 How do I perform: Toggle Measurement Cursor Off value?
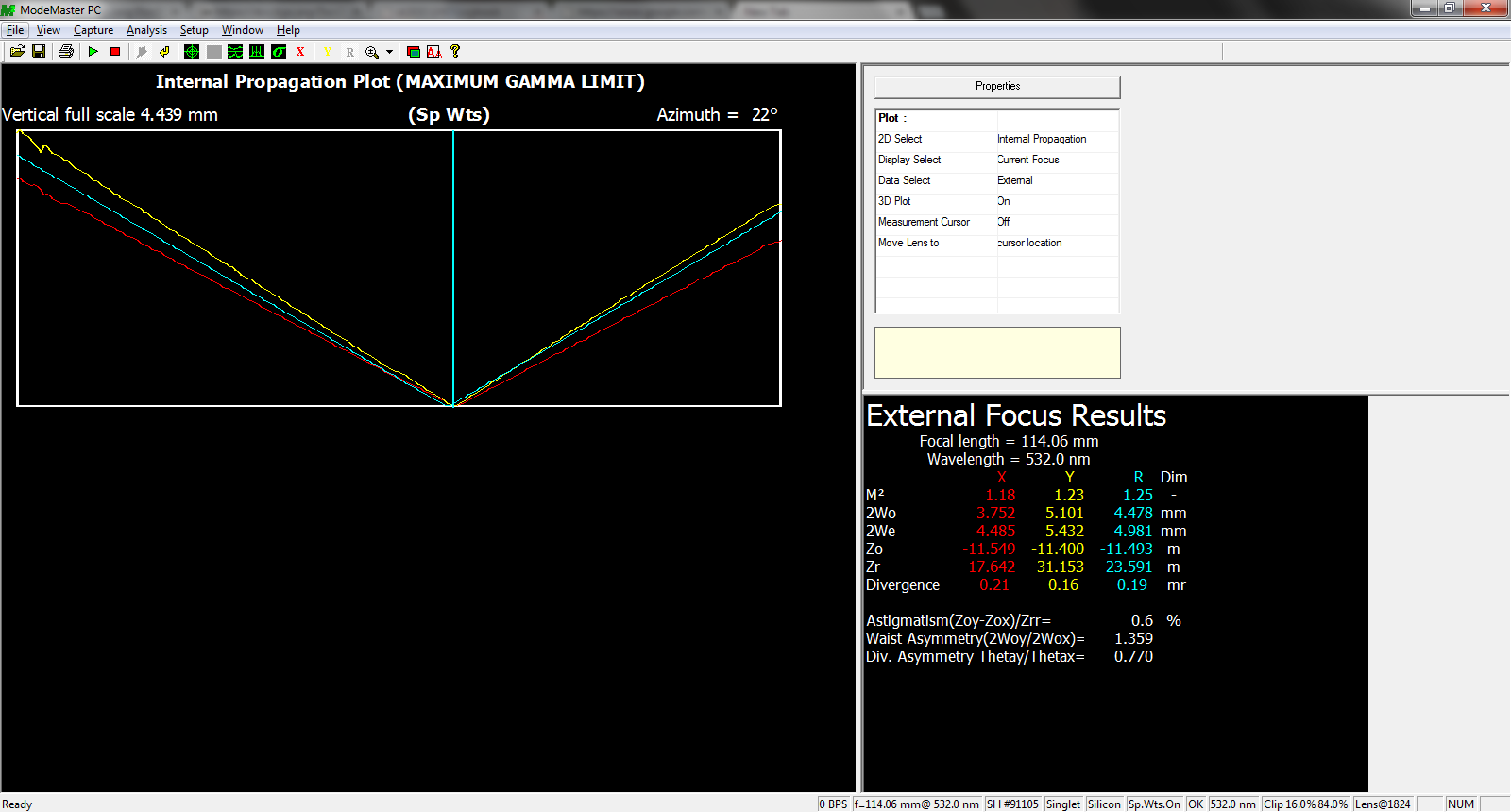[x=1004, y=222]
